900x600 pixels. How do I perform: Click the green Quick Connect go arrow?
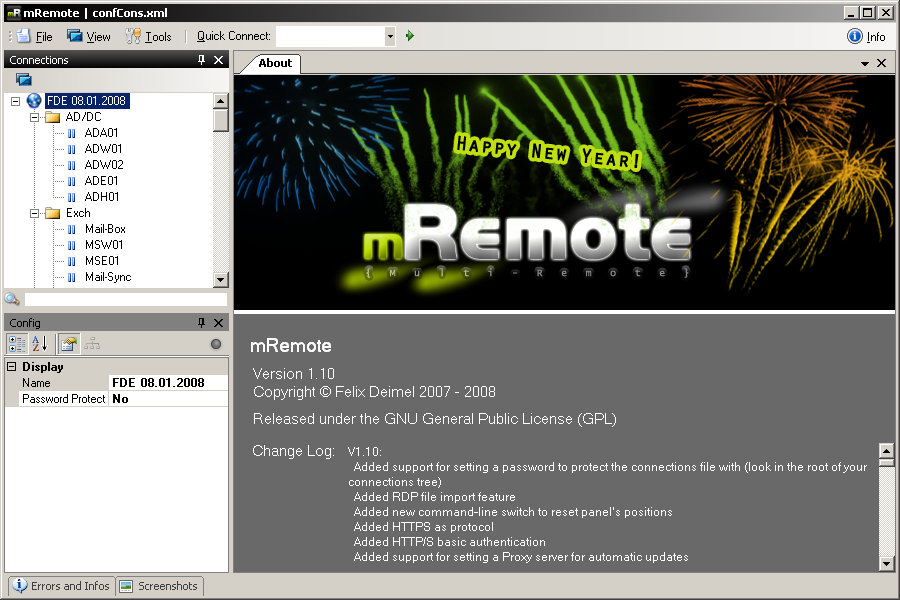point(410,36)
